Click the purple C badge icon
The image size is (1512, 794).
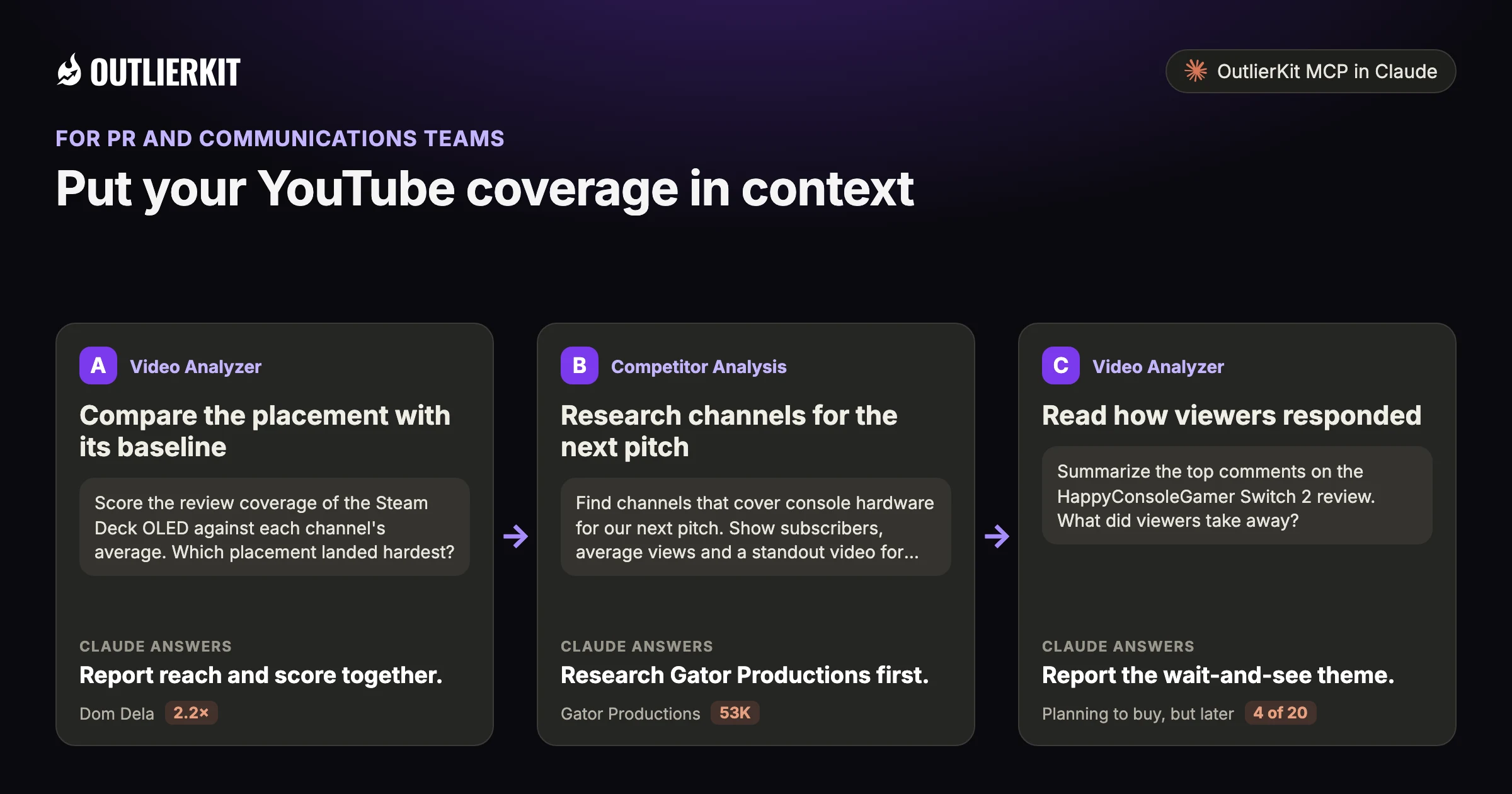pyautogui.click(x=1061, y=365)
